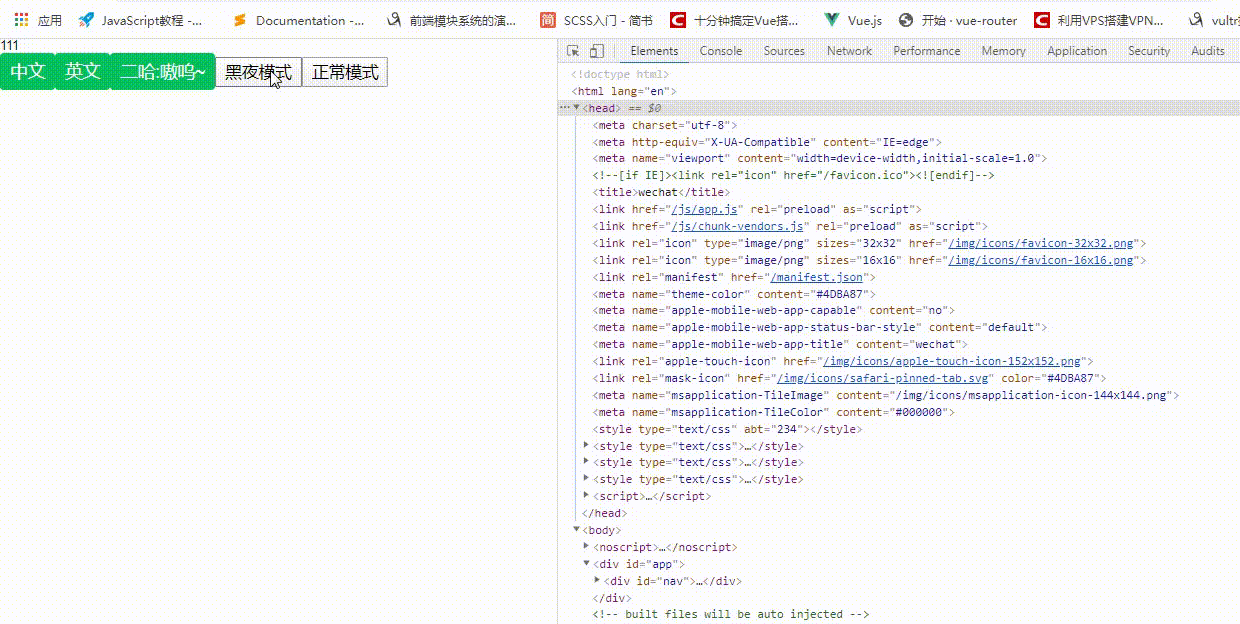Open the safari-pinned-tab.svg link

[x=883, y=378]
